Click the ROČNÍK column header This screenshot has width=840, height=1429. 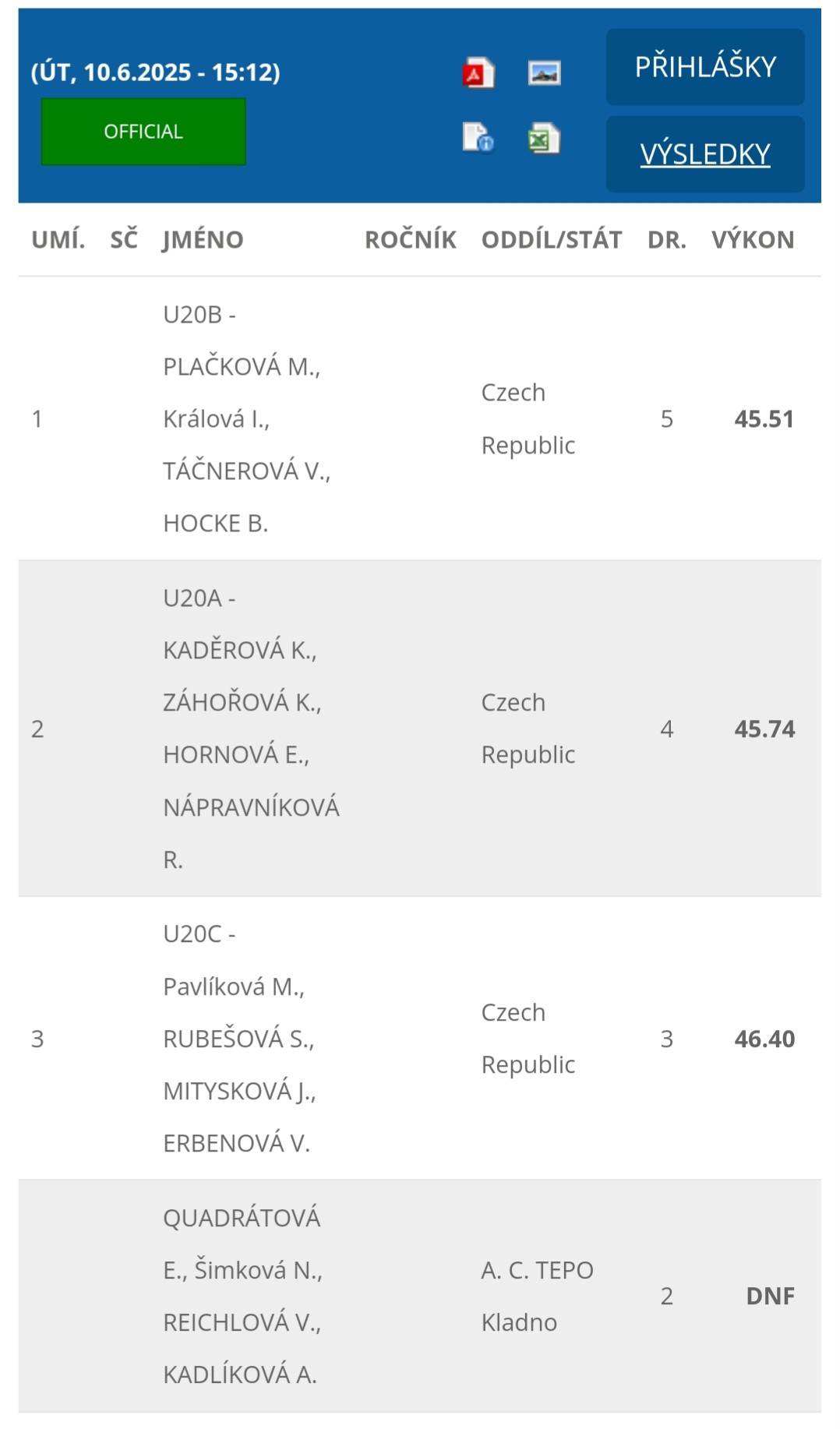click(x=411, y=239)
